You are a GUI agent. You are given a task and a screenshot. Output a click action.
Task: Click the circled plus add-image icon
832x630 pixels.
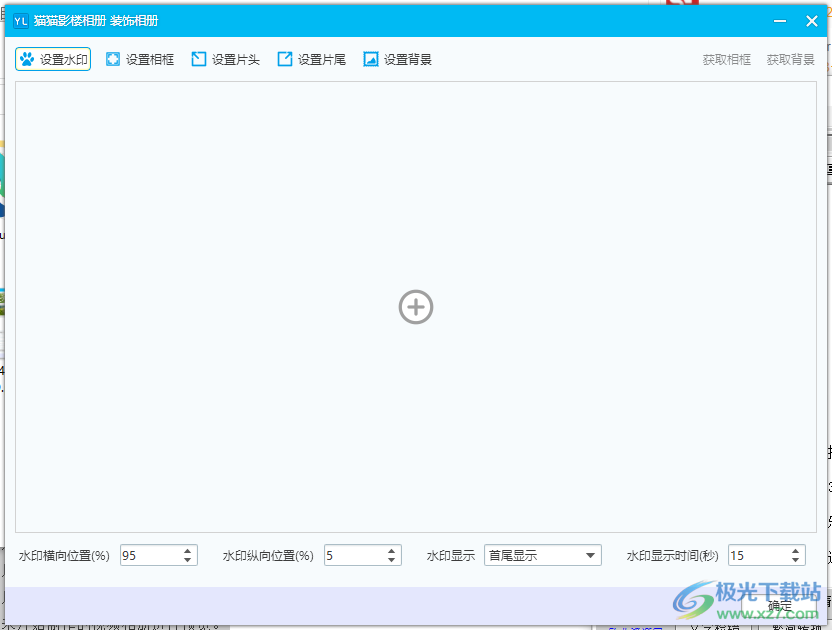tap(416, 307)
